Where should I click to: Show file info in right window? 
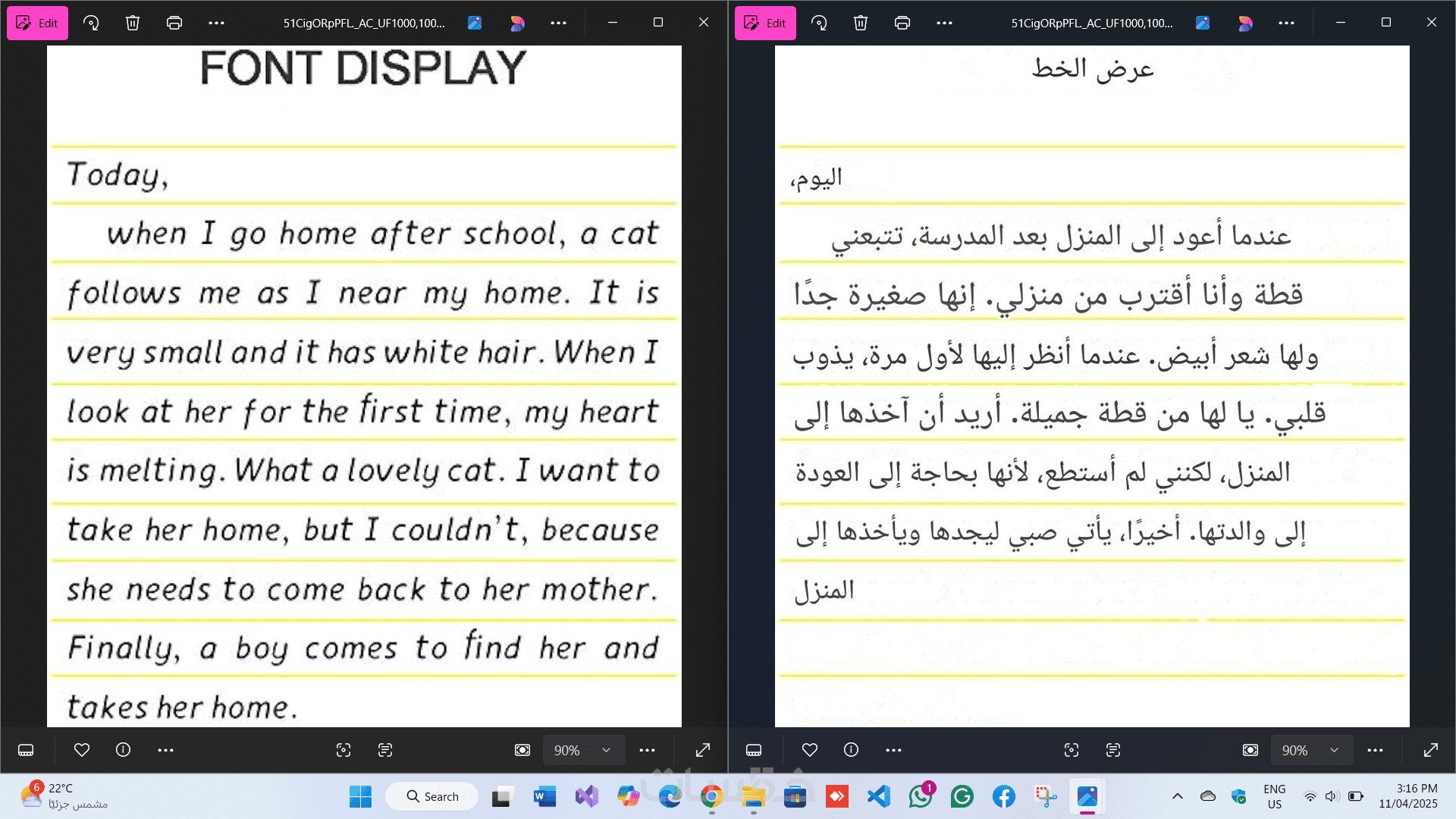[851, 750]
